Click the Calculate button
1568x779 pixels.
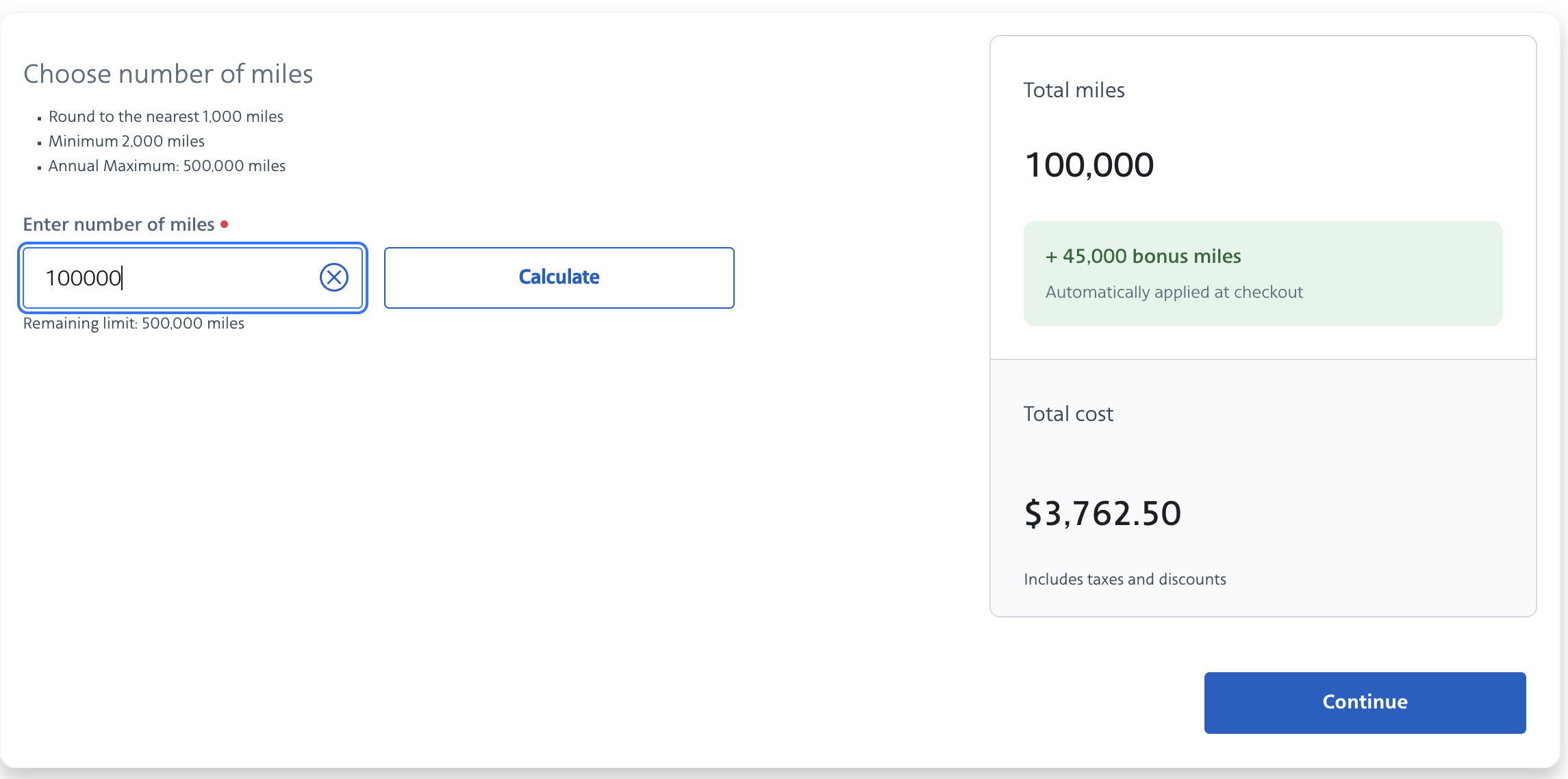[559, 277]
